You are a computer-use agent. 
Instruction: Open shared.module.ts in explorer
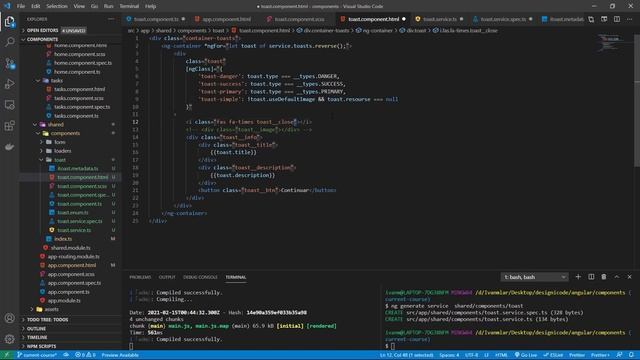71,248
